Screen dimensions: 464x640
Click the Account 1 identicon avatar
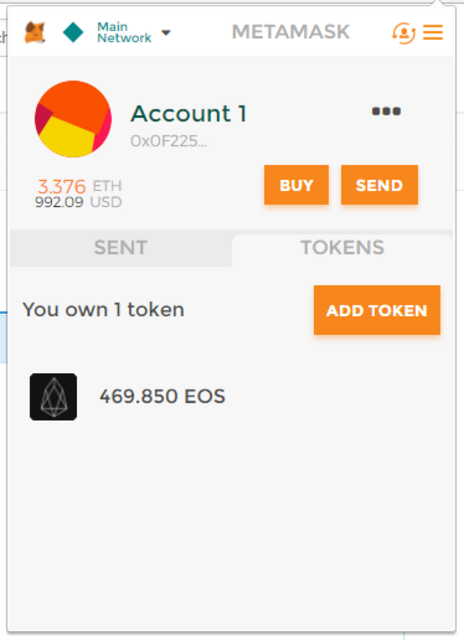click(x=73, y=119)
